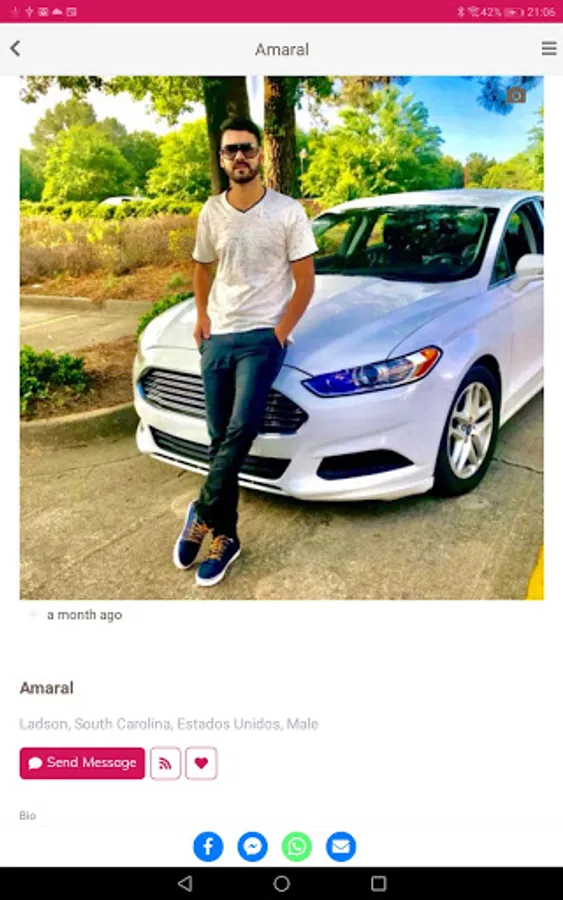The image size is (563, 900).
Task: Tap the camera icon on the photo
Action: tap(516, 95)
